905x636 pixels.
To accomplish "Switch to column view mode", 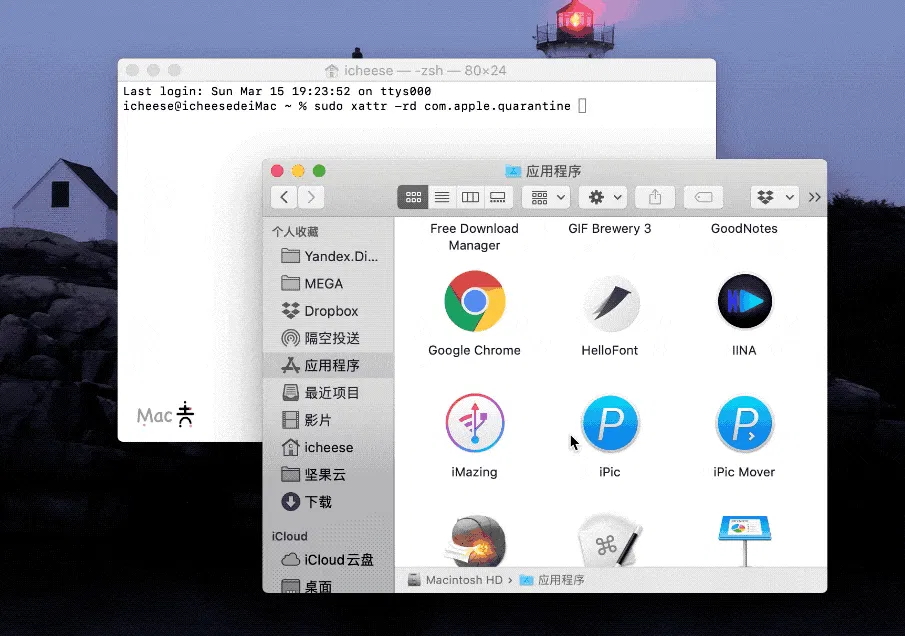I will pos(470,197).
